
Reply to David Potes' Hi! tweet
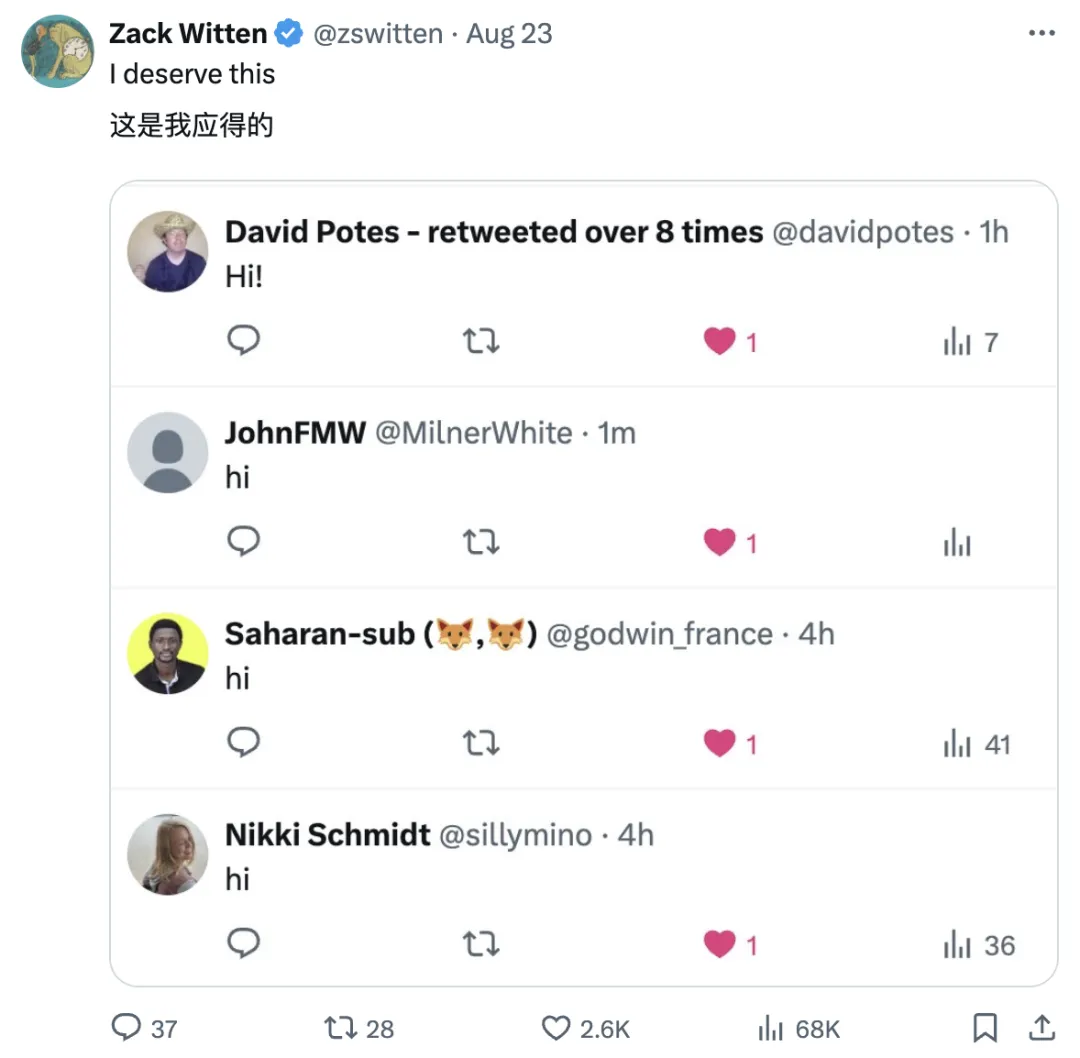click(243, 340)
